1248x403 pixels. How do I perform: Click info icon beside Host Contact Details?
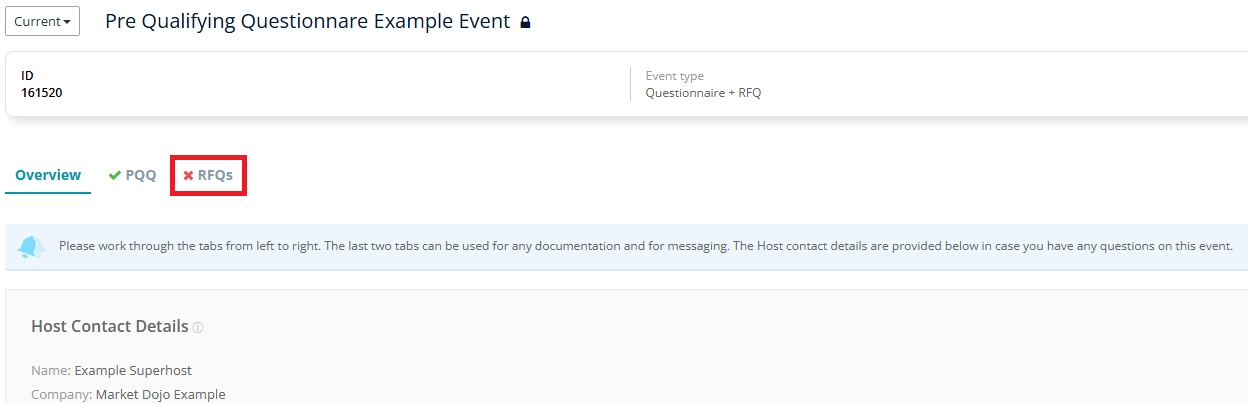coord(198,328)
